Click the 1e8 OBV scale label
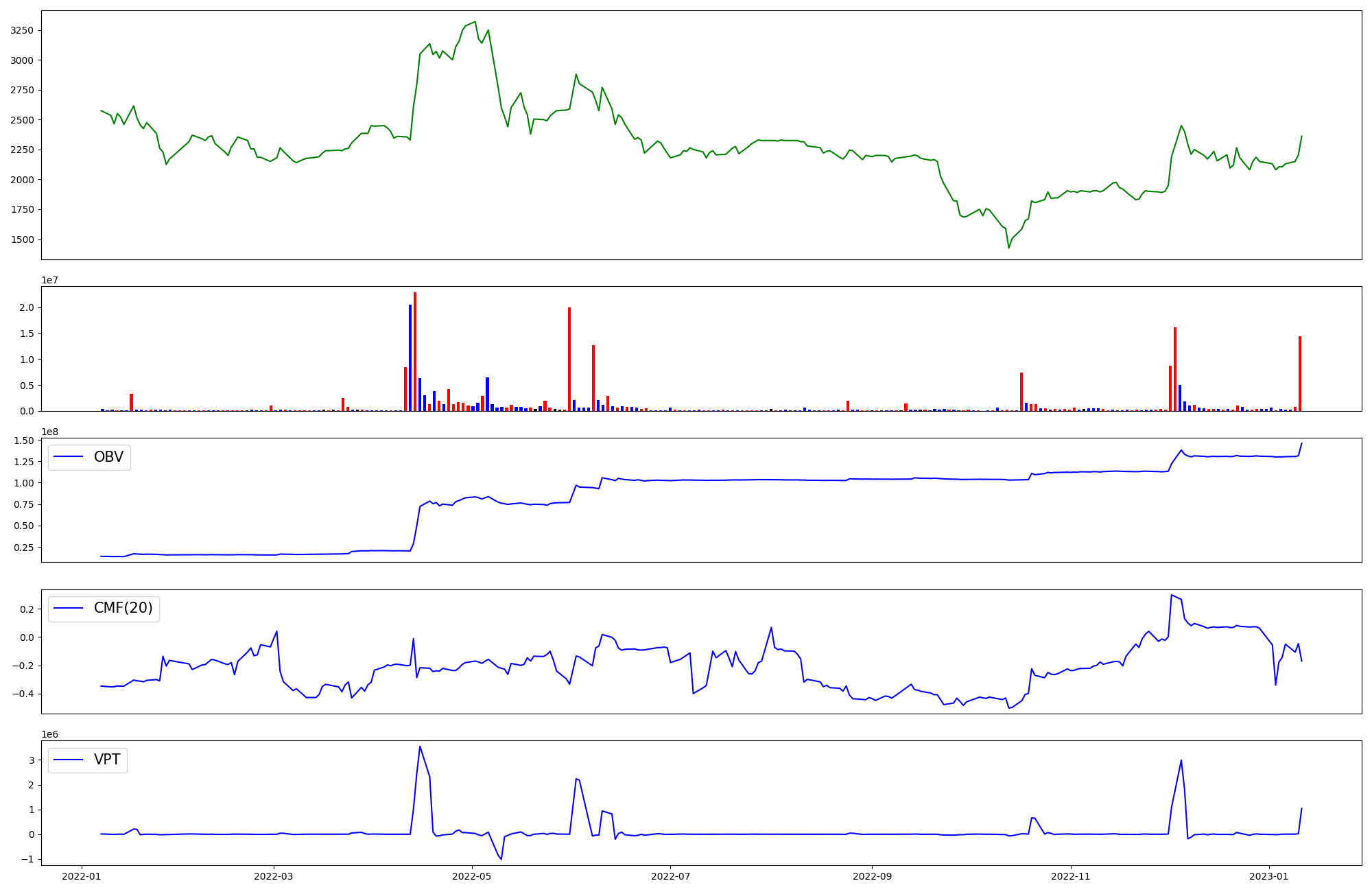Image resolution: width=1372 pixels, height=892 pixels. pyautogui.click(x=49, y=432)
